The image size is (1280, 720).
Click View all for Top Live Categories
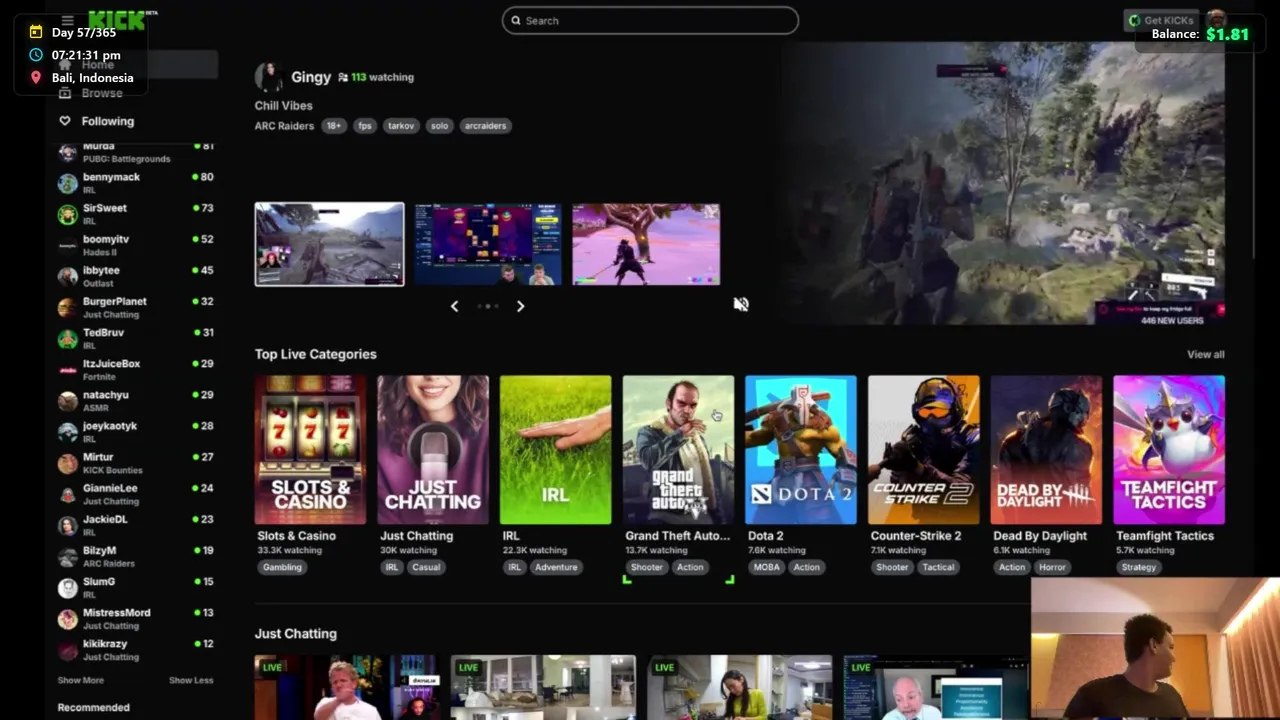[x=1205, y=354]
